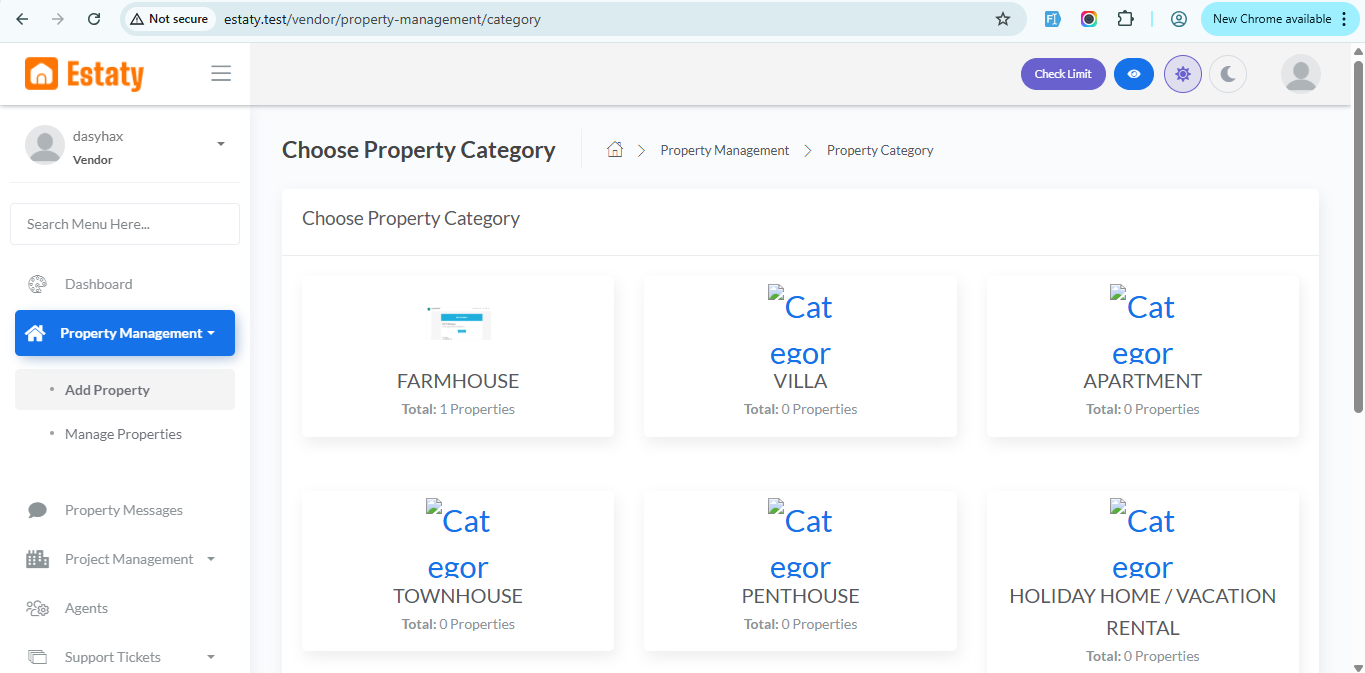Select Manage Properties in sidebar

coord(123,434)
